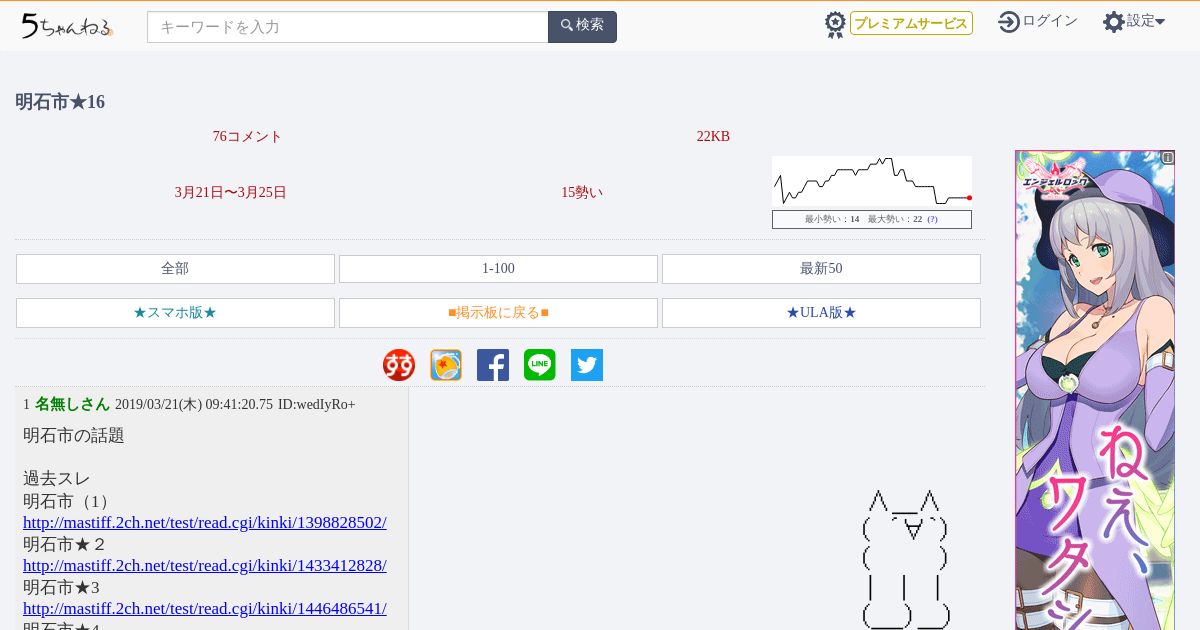Click the (?) help link under momentum graph
The height and width of the screenshot is (630, 1200).
click(932, 219)
